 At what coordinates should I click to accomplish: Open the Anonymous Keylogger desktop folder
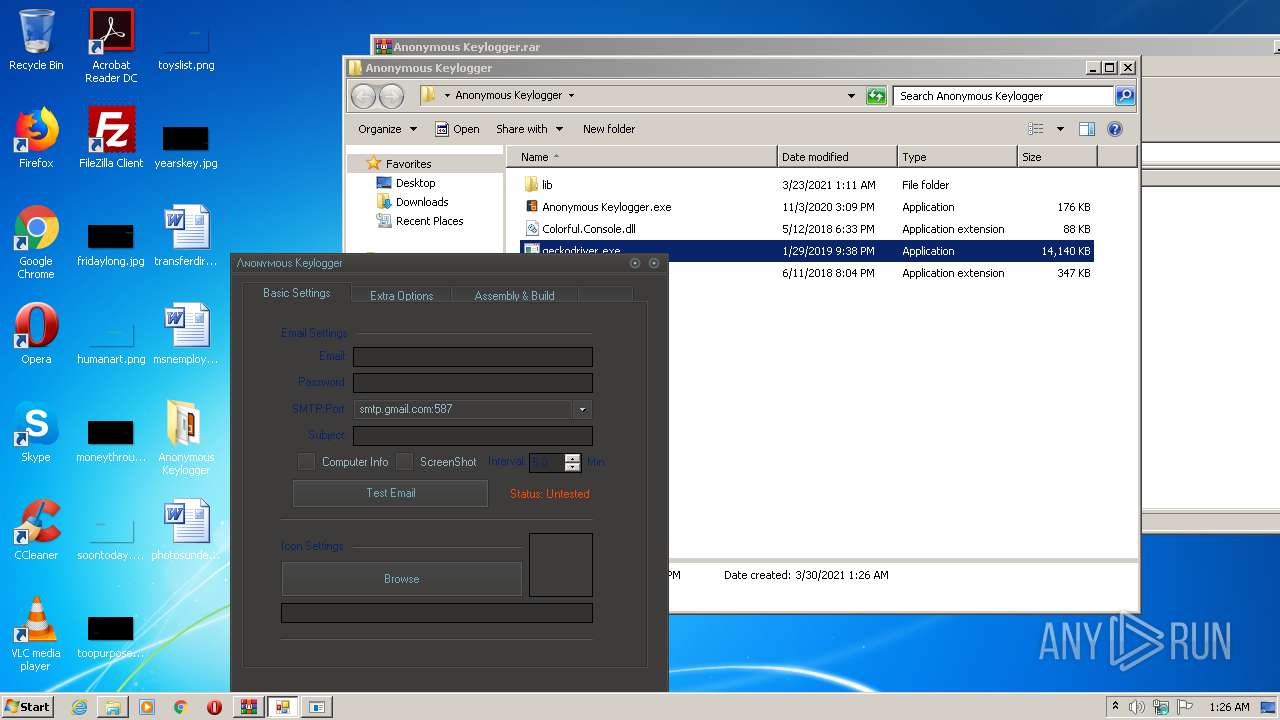pyautogui.click(x=186, y=439)
